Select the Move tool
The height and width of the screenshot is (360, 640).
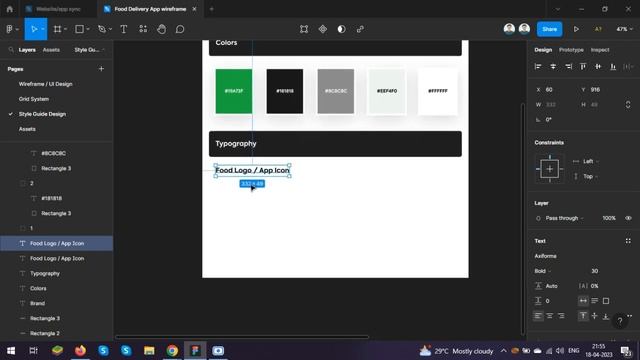[34, 29]
